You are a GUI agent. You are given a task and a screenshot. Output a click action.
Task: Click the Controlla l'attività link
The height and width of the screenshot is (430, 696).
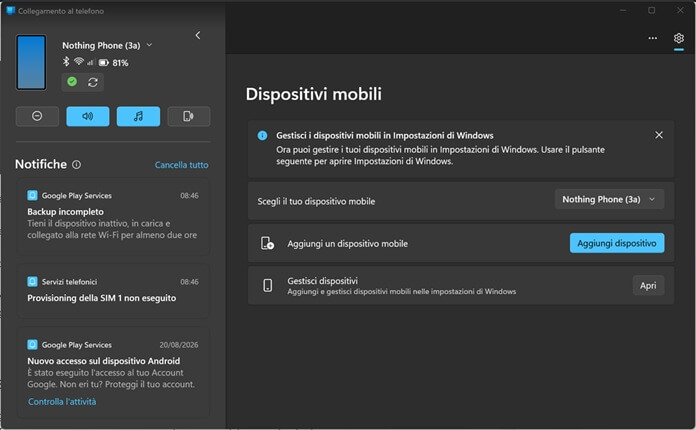[x=62, y=402]
